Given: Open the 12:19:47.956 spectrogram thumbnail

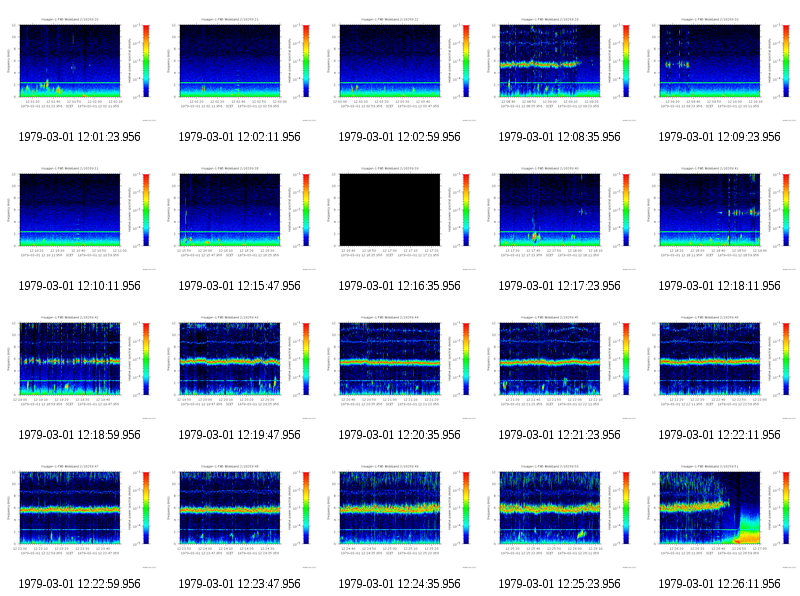Looking at the screenshot, I should point(240,367).
